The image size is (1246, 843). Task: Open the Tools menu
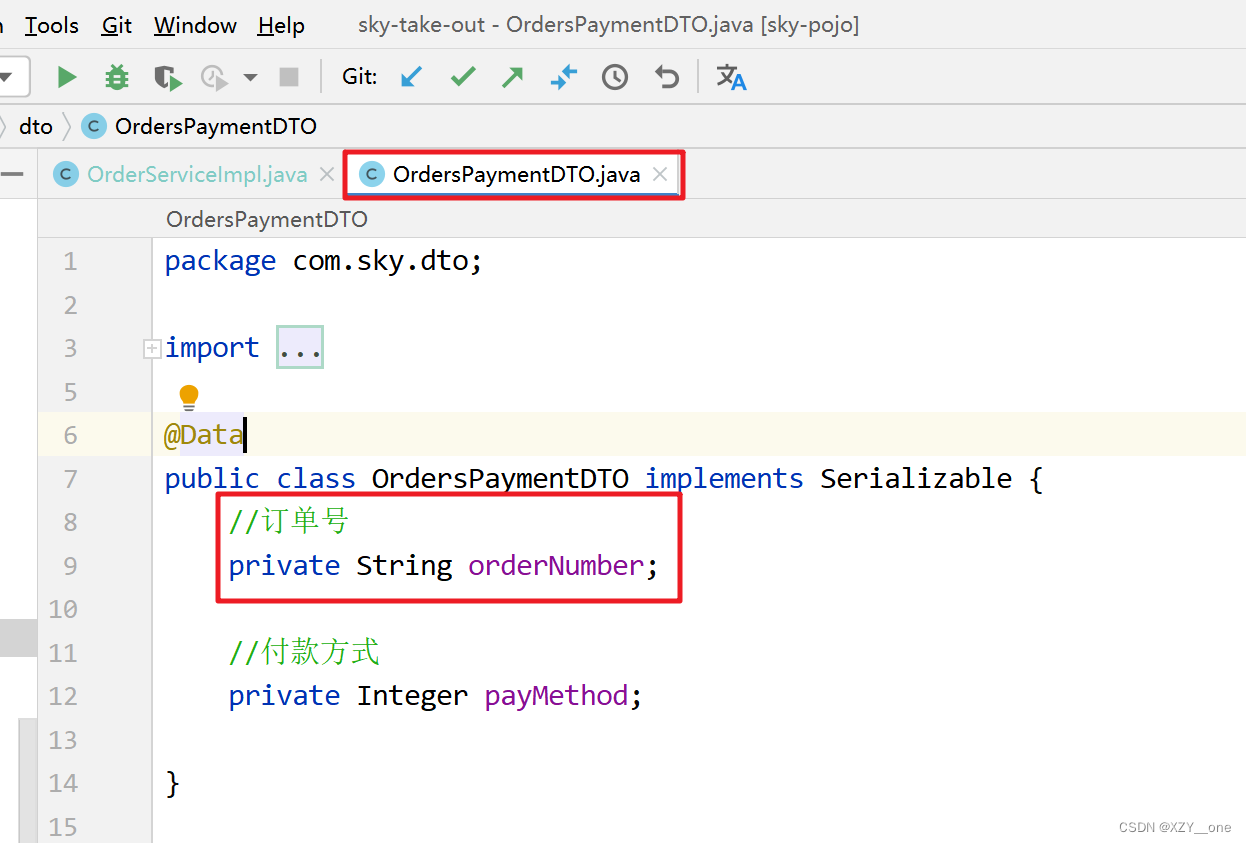coord(52,25)
